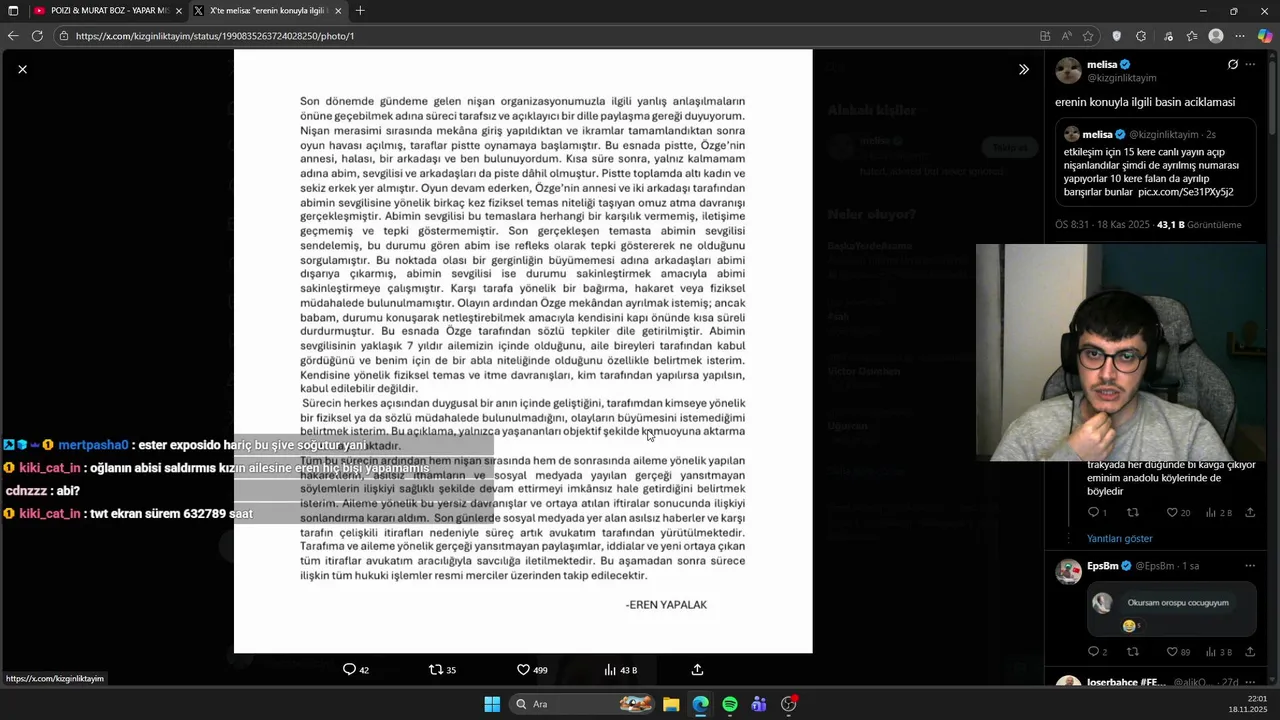1280x720 pixels.
Task: Close the photo viewer with X
Action: click(x=22, y=69)
